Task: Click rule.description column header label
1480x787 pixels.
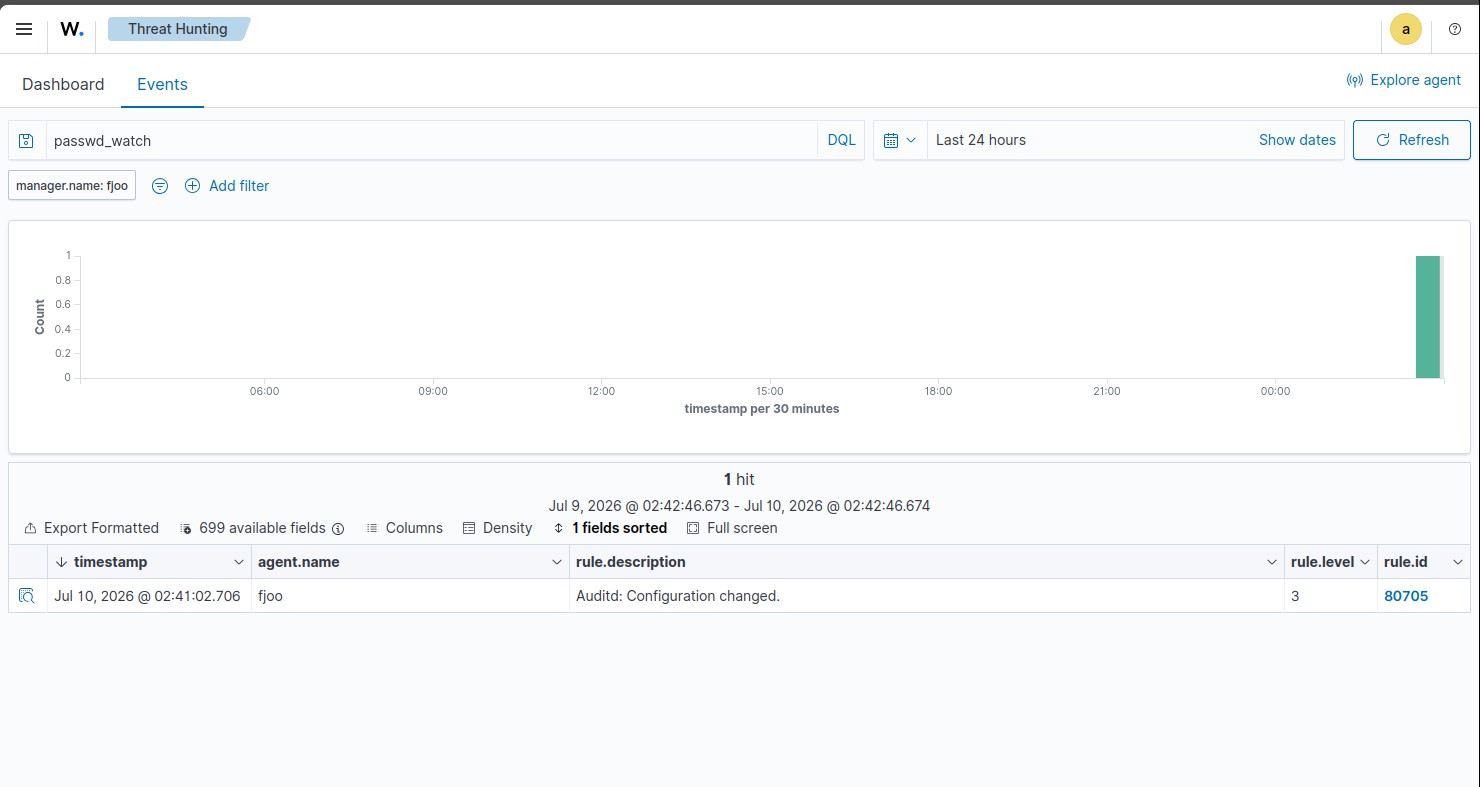Action: pos(631,562)
